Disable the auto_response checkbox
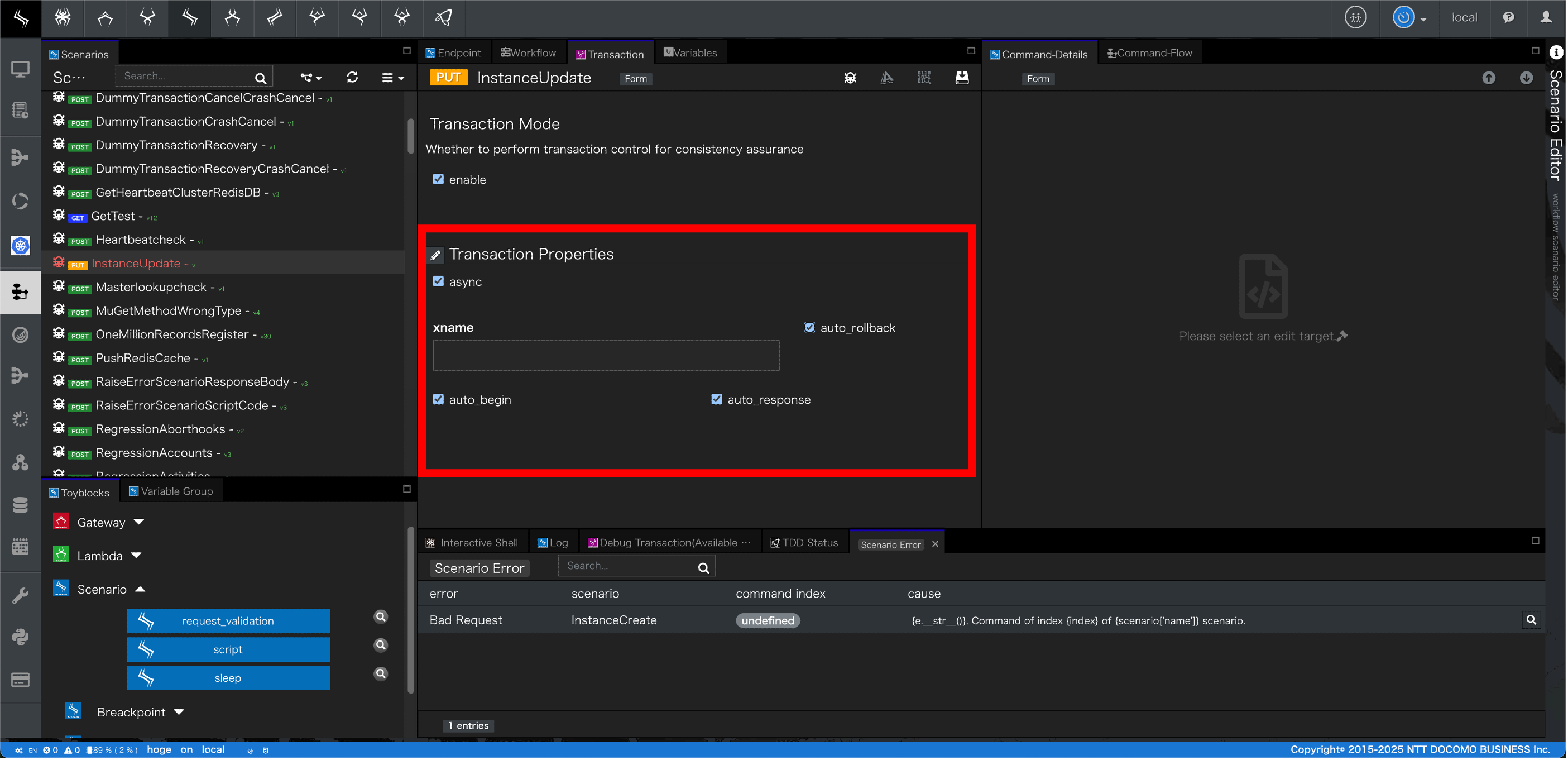The height and width of the screenshot is (760, 1568). pyautogui.click(x=716, y=399)
